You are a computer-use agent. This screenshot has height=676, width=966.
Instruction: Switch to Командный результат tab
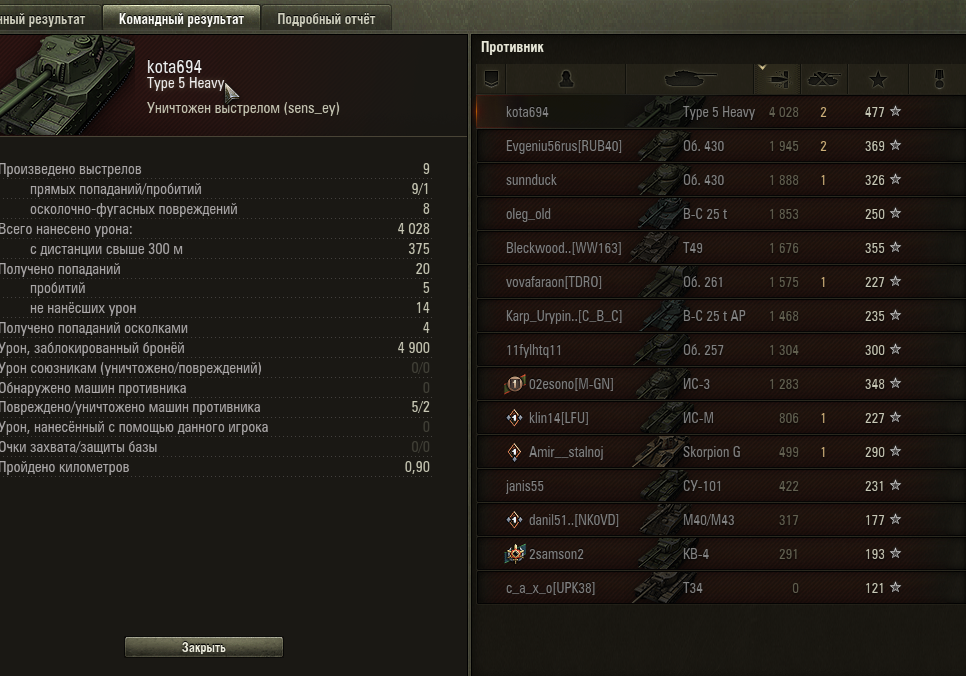[x=181, y=18]
